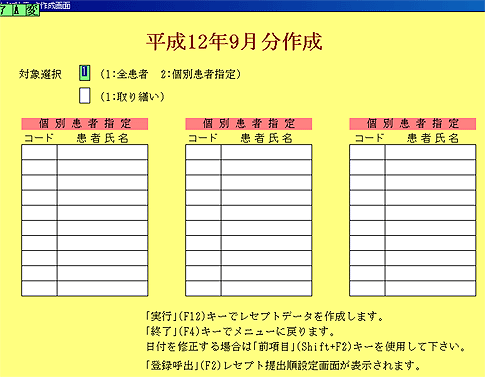Click the left 個別患者指定 pink header

85,124
